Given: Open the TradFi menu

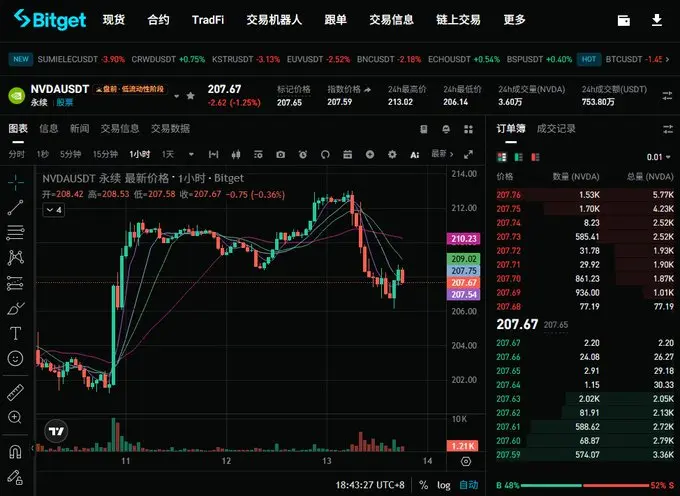Looking at the screenshot, I should (208, 20).
